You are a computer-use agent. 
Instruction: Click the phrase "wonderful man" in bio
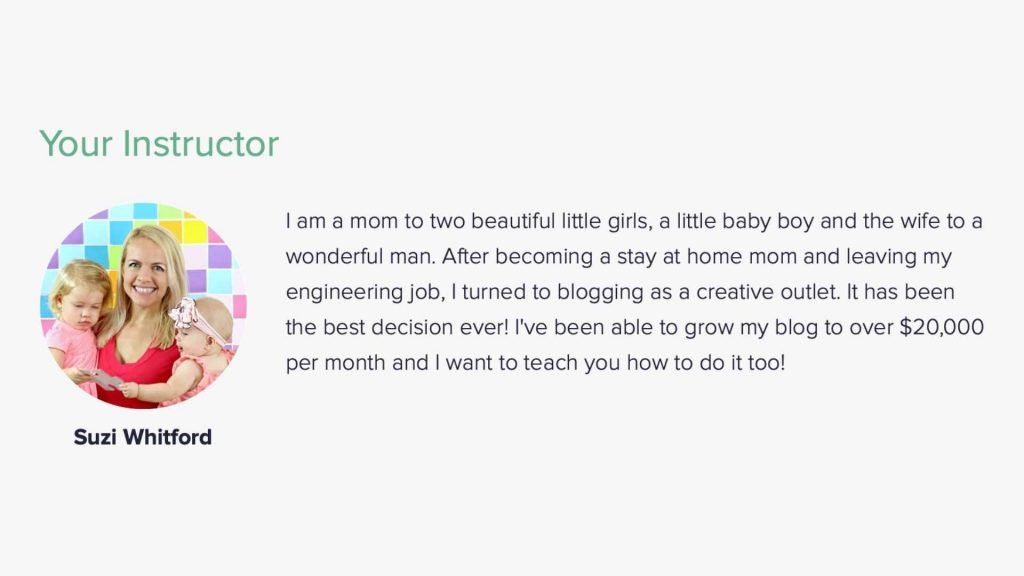pos(358,257)
